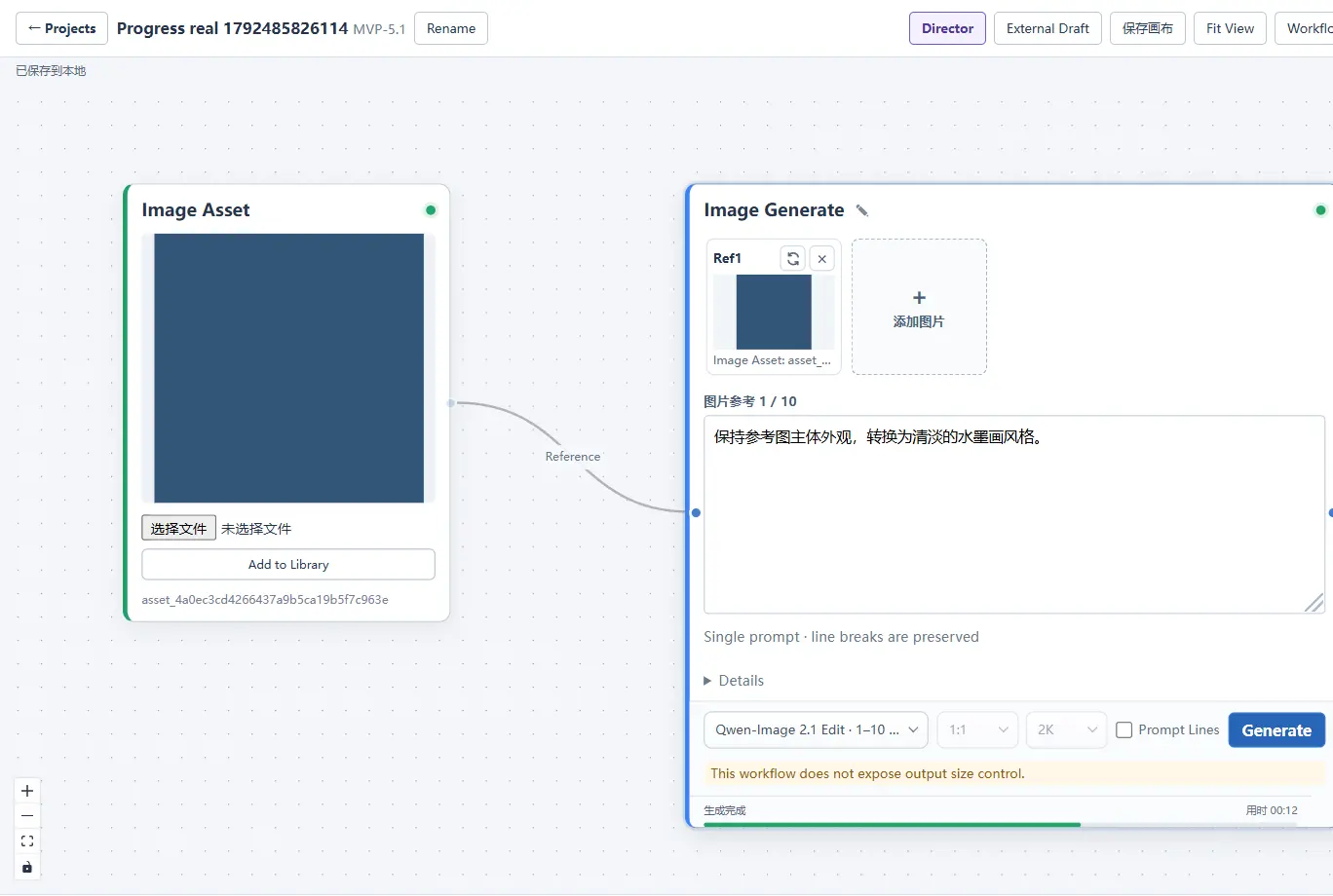Screen dimensions: 1333x896
Task: Click the project title Progress real 1792485826114
Action: point(232,28)
